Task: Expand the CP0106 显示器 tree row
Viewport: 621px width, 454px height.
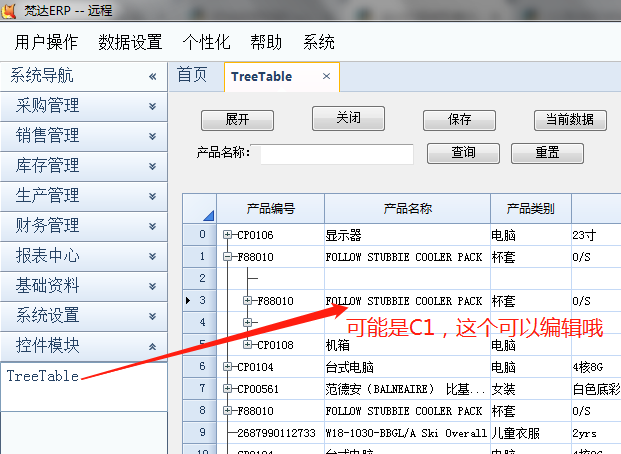Action: [x=228, y=236]
